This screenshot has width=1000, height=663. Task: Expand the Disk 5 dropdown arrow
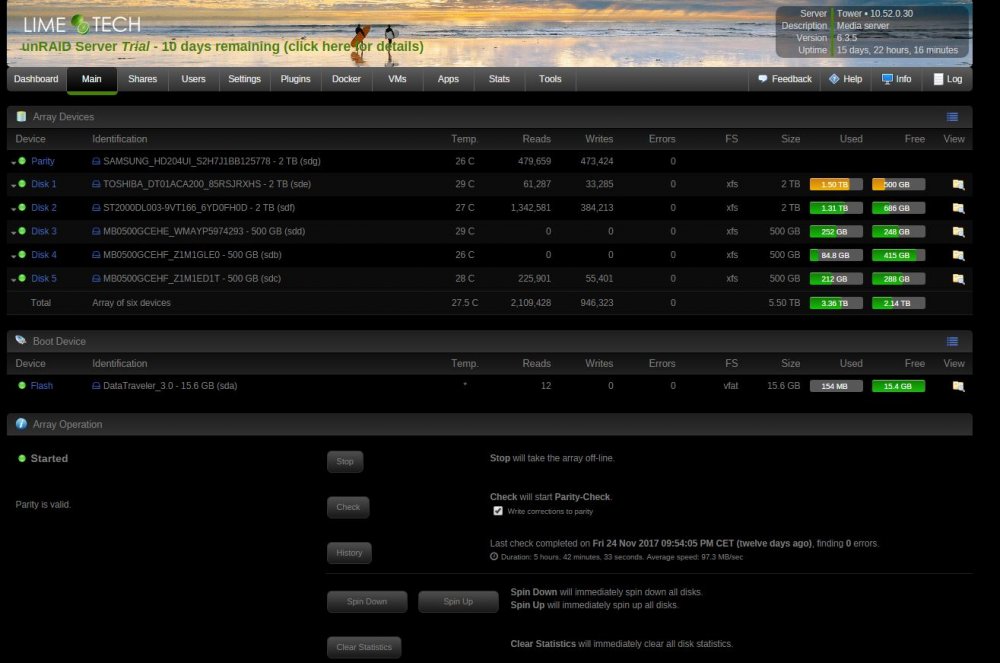tap(13, 280)
